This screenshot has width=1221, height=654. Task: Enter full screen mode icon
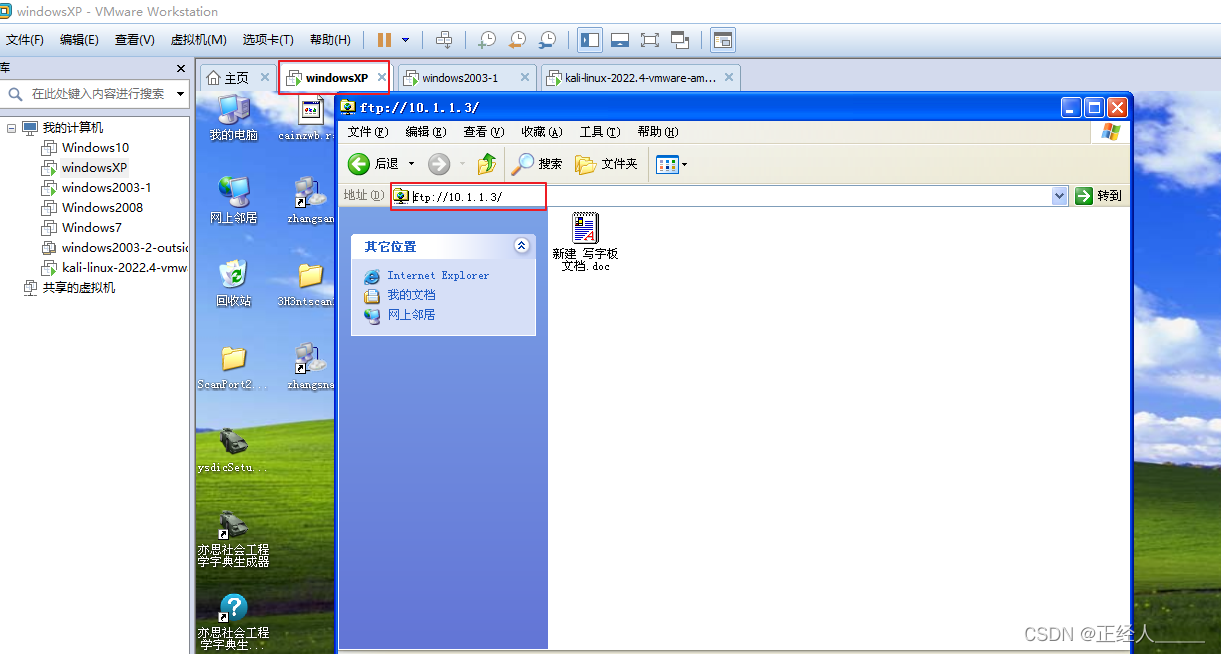650,40
